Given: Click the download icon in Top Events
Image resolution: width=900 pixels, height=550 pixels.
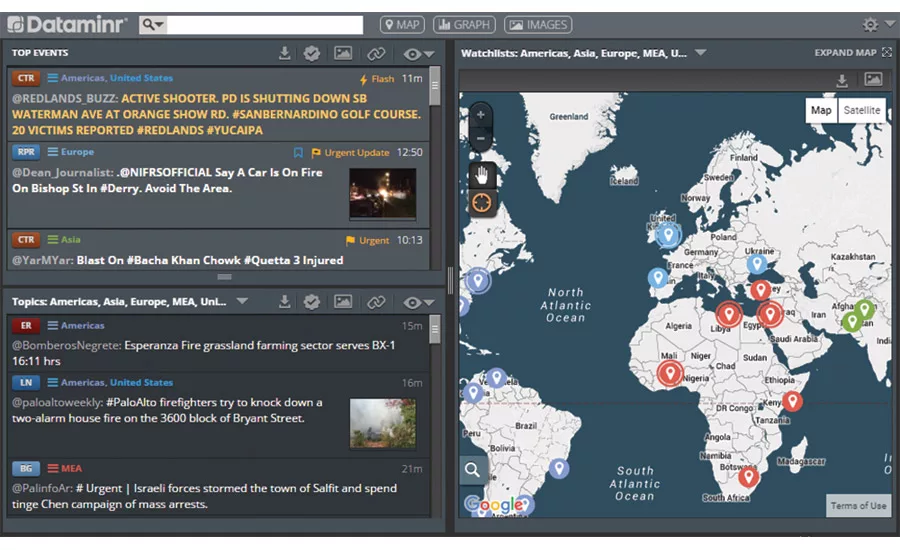Looking at the screenshot, I should coord(284,53).
